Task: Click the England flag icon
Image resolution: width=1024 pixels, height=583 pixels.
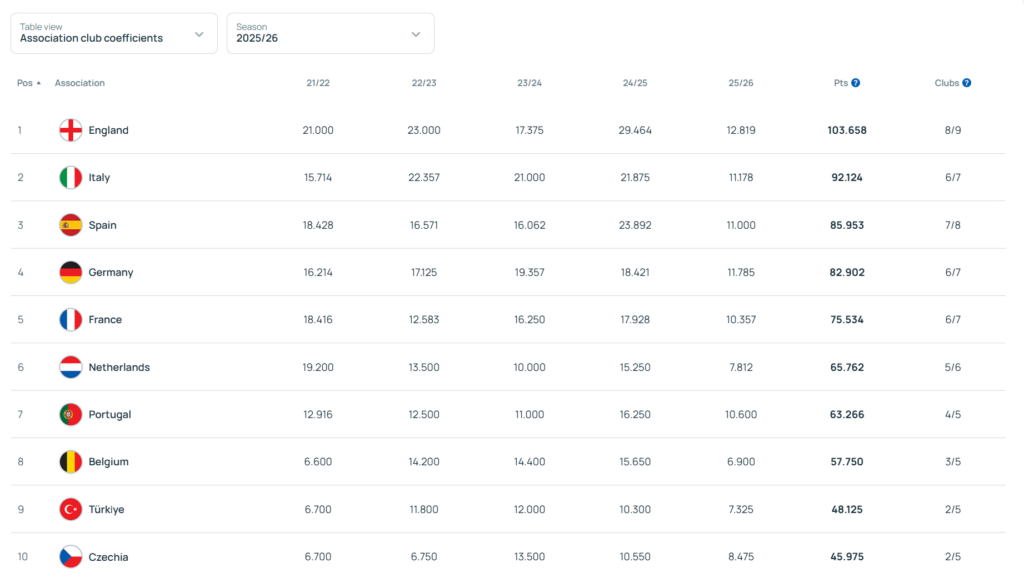Action: click(70, 130)
